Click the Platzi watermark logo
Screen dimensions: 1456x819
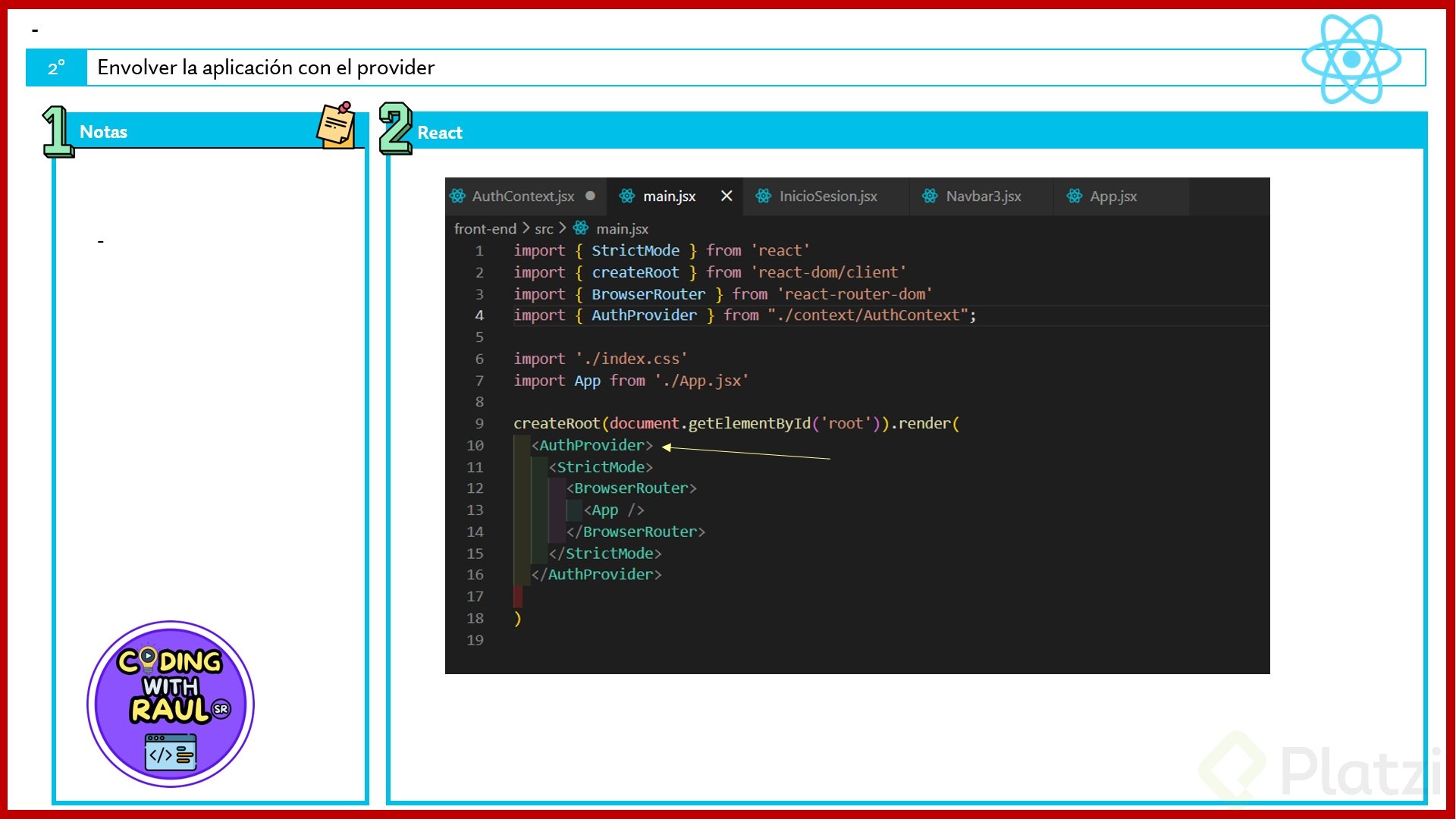point(1319,770)
